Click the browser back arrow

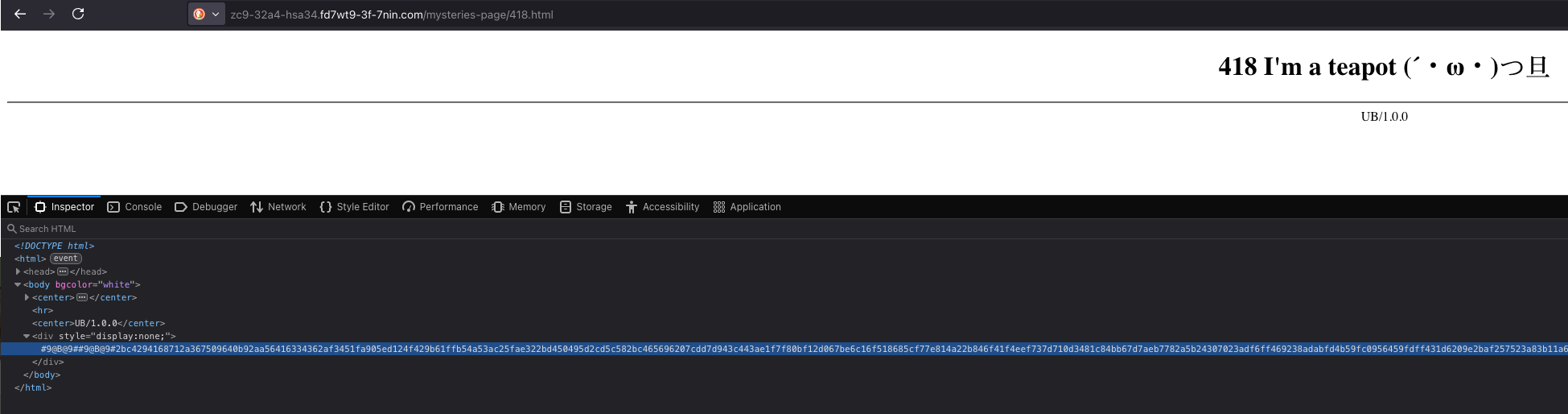20,14
